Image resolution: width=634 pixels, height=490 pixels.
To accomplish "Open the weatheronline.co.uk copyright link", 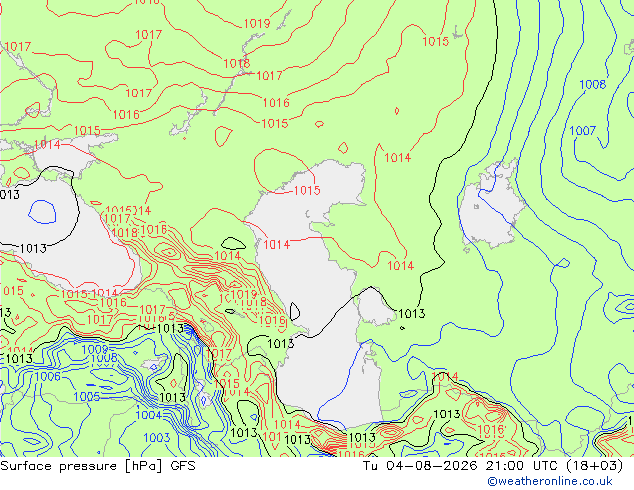I will pos(550,481).
